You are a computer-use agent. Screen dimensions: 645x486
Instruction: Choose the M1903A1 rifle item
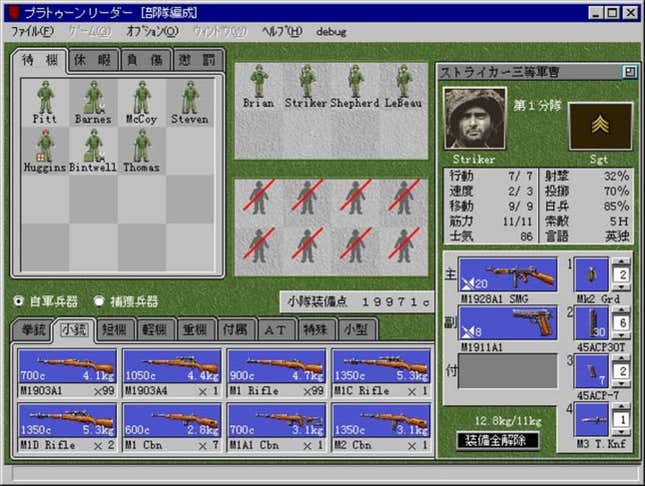67,373
